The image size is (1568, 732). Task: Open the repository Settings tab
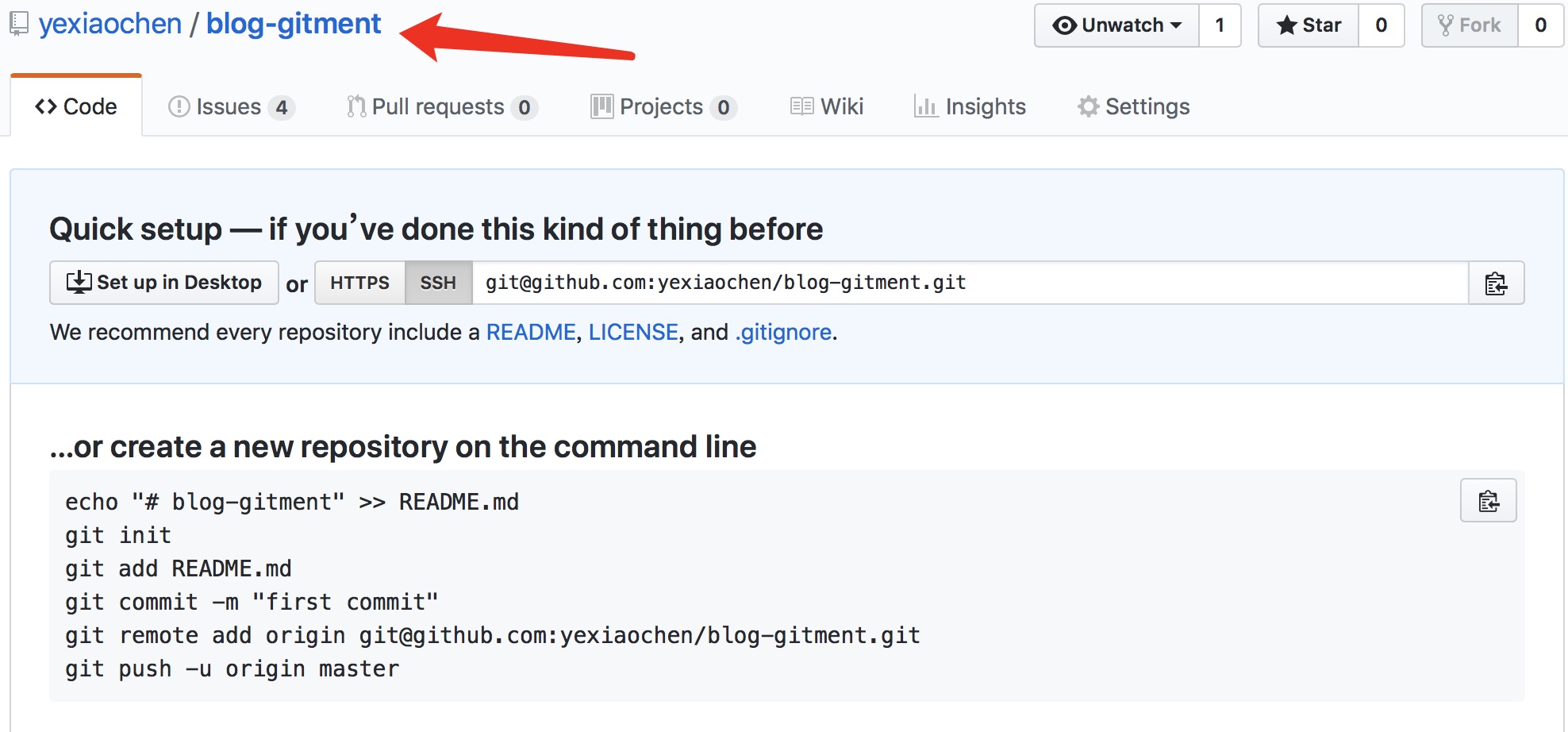(x=1133, y=106)
